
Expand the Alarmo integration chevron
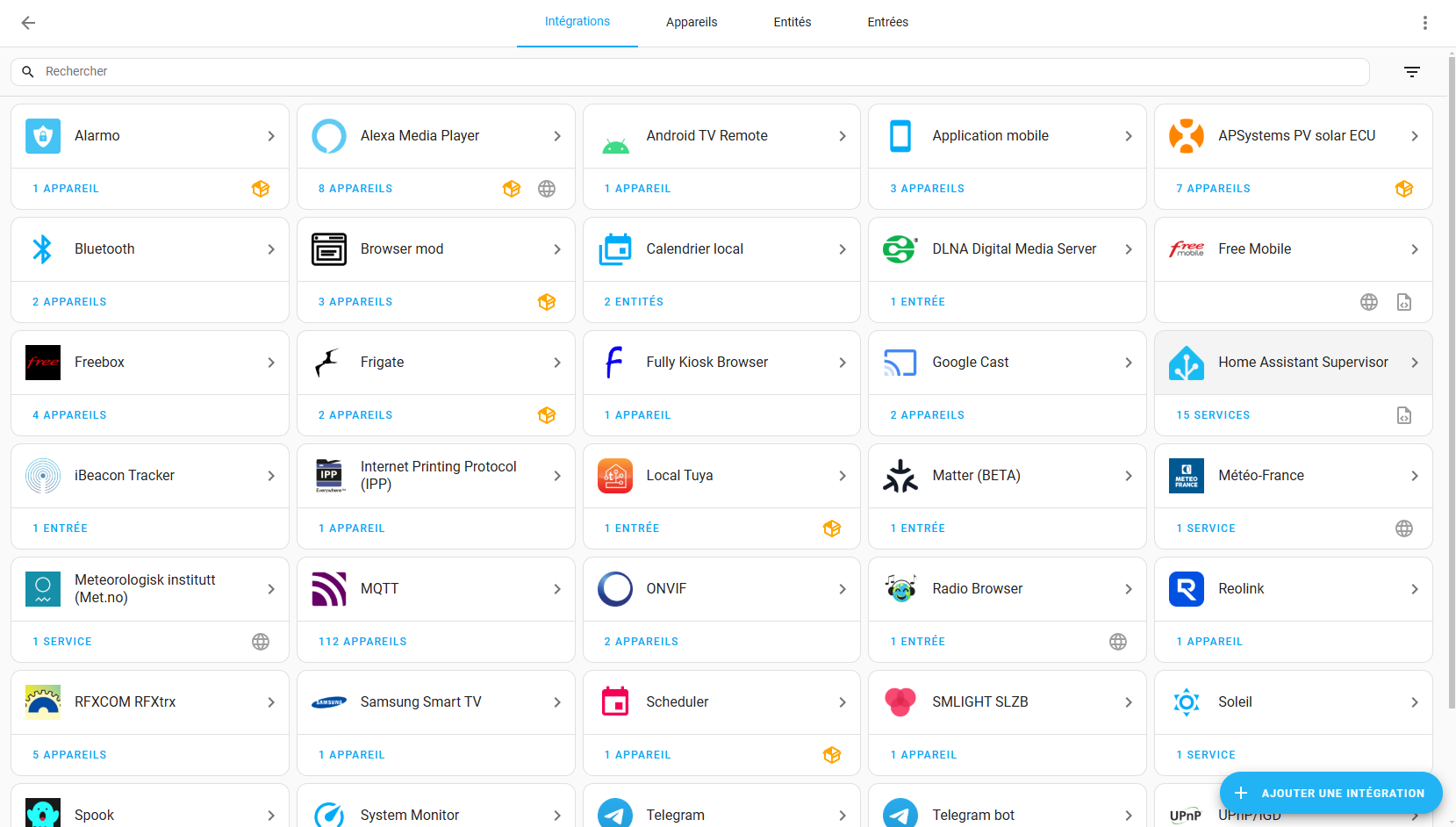271,136
